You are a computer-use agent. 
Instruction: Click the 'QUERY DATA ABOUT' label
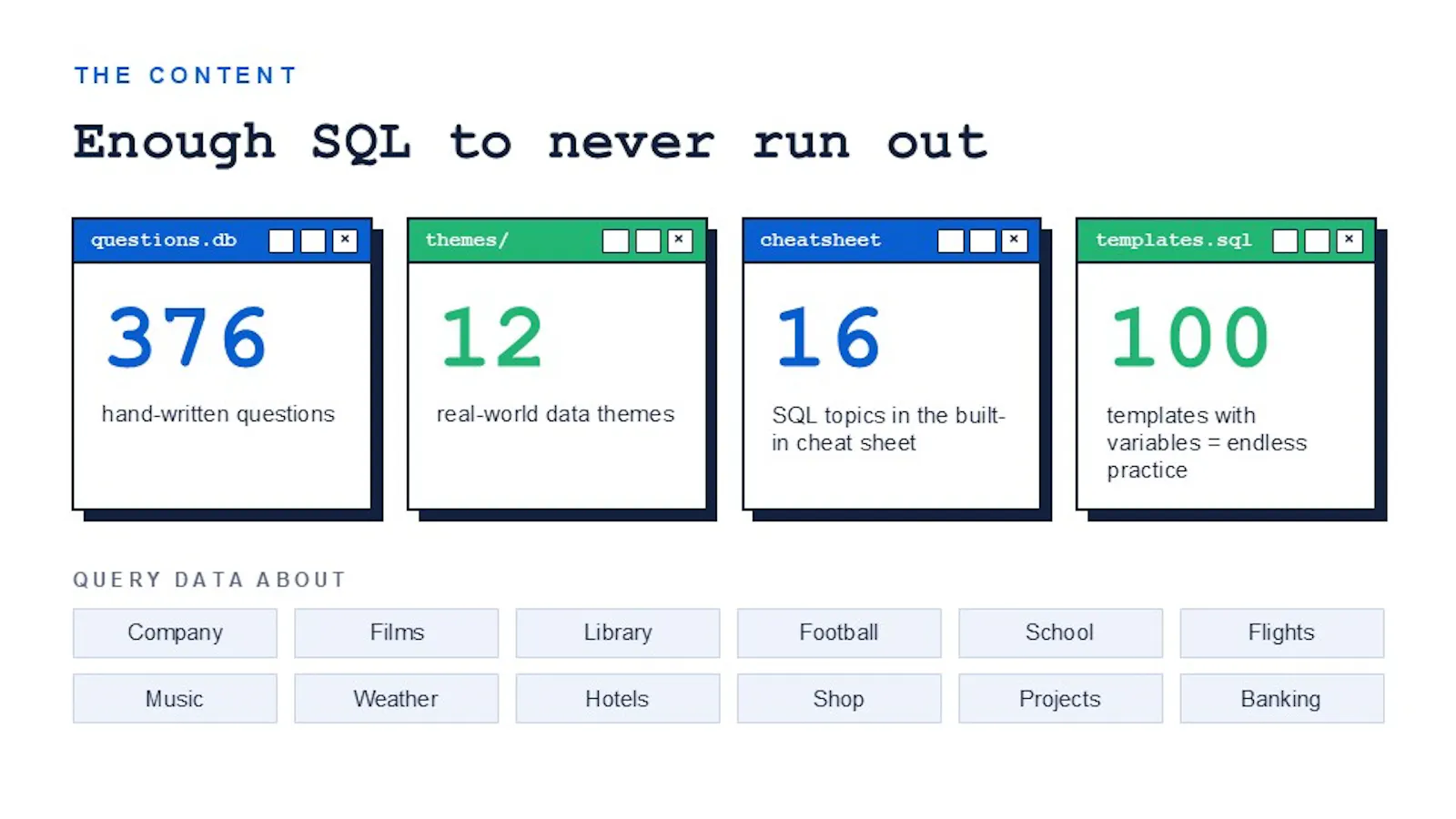tap(209, 580)
